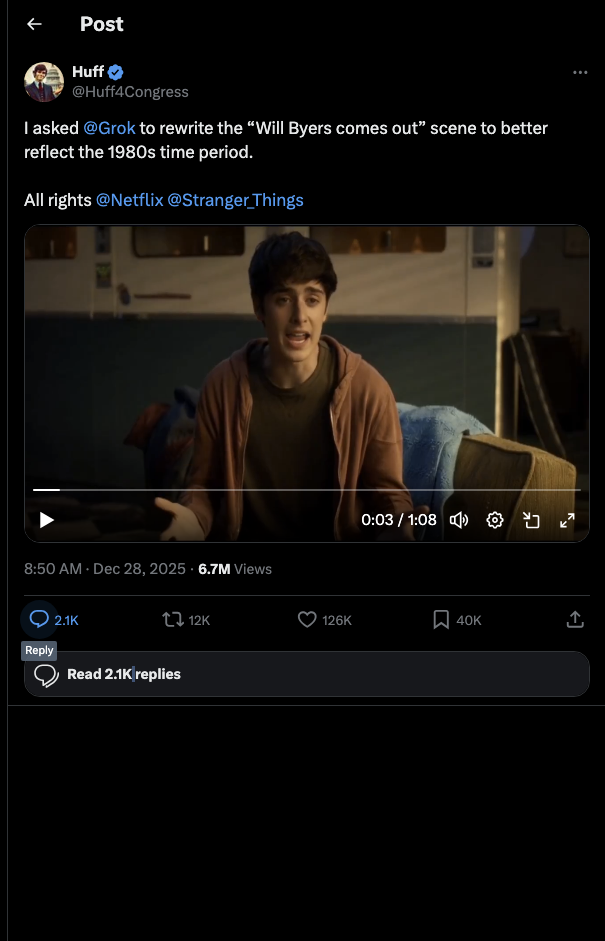Go back using the arrow icon

tap(34, 24)
